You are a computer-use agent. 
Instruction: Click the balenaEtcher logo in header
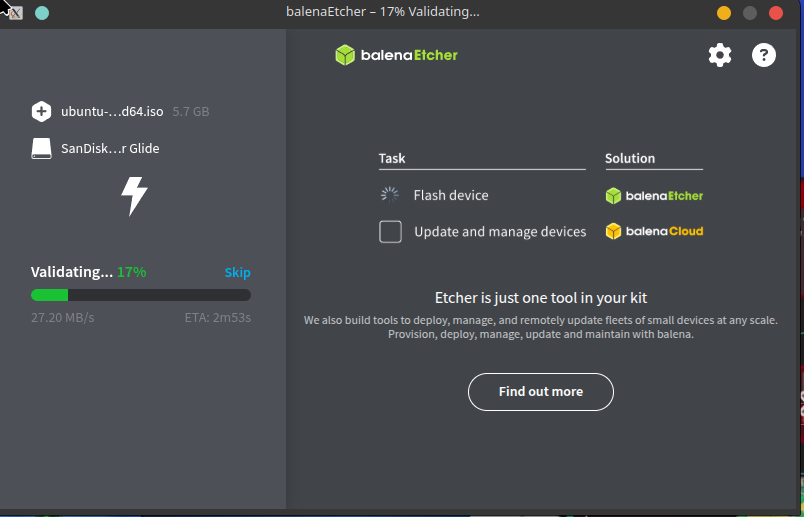pos(396,55)
